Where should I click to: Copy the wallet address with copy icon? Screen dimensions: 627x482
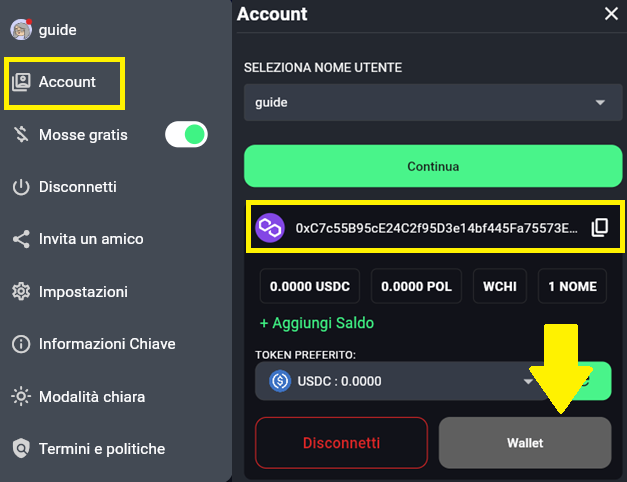click(599, 227)
